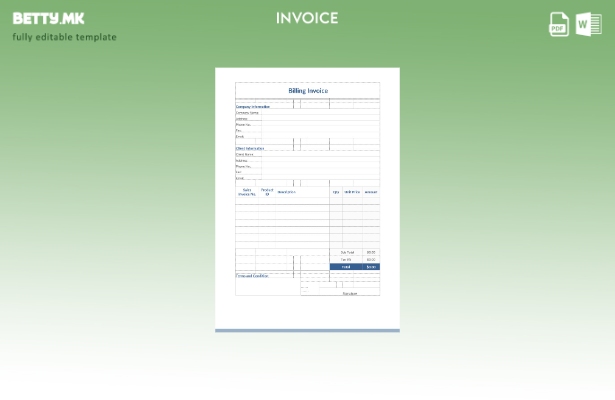Click the 'fully editable template' subtitle
The height and width of the screenshot is (400, 615).
pos(64,37)
